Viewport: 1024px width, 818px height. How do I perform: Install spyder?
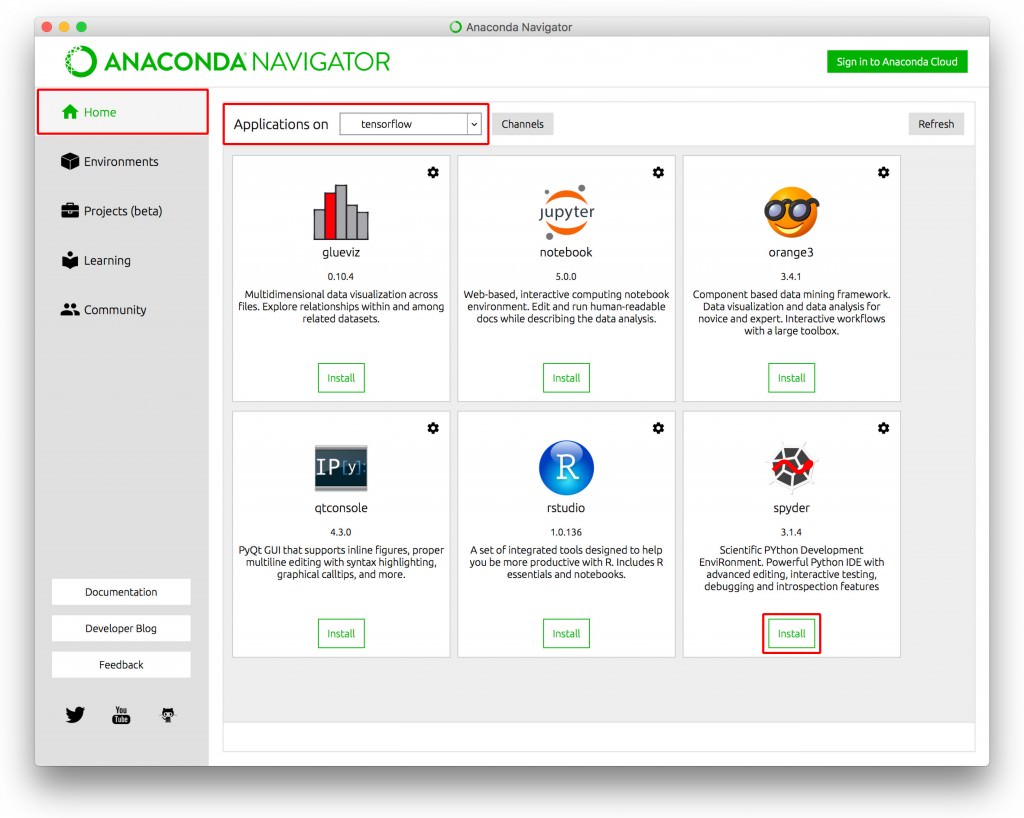(792, 633)
